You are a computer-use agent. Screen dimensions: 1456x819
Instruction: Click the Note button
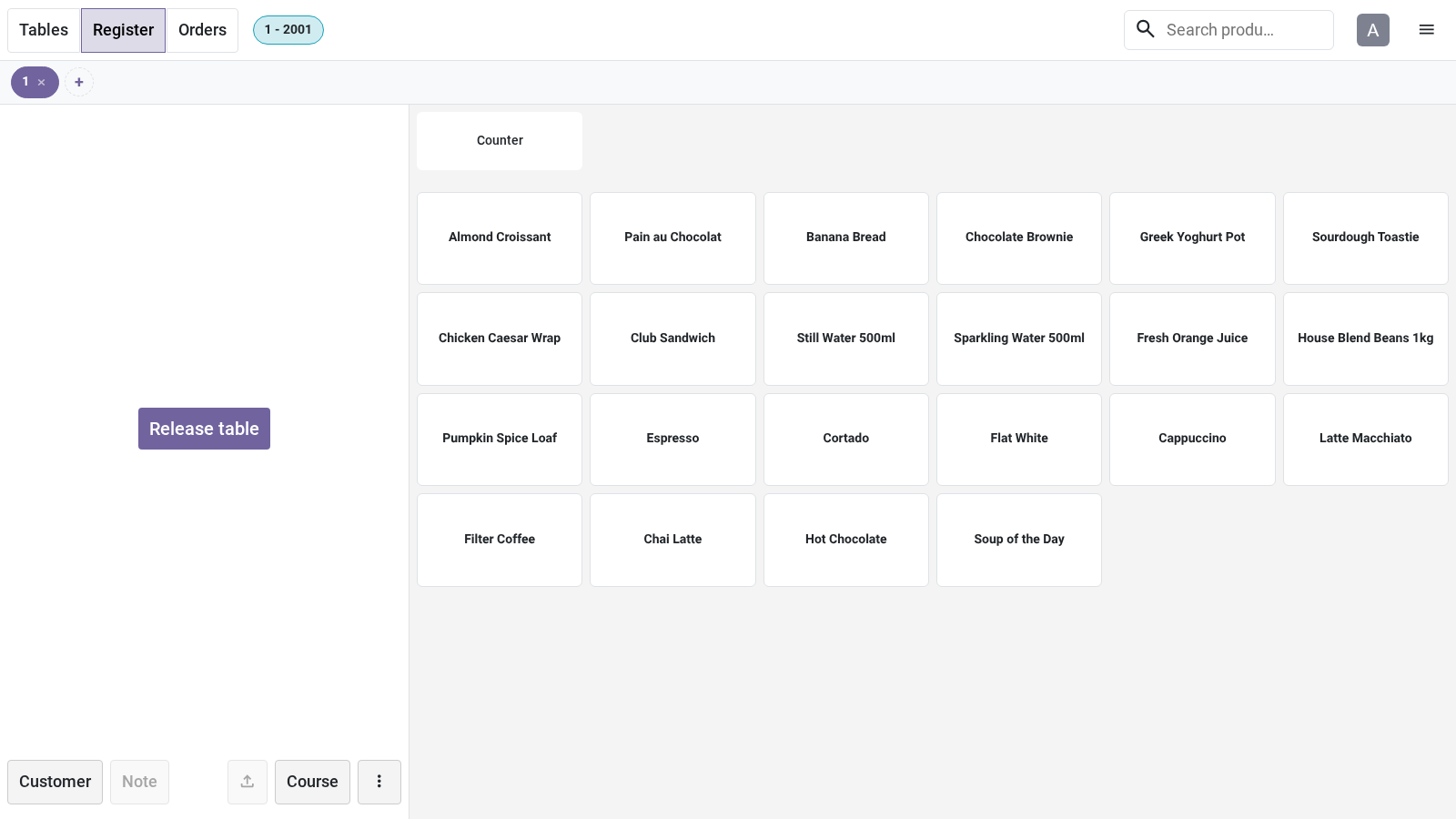[139, 782]
